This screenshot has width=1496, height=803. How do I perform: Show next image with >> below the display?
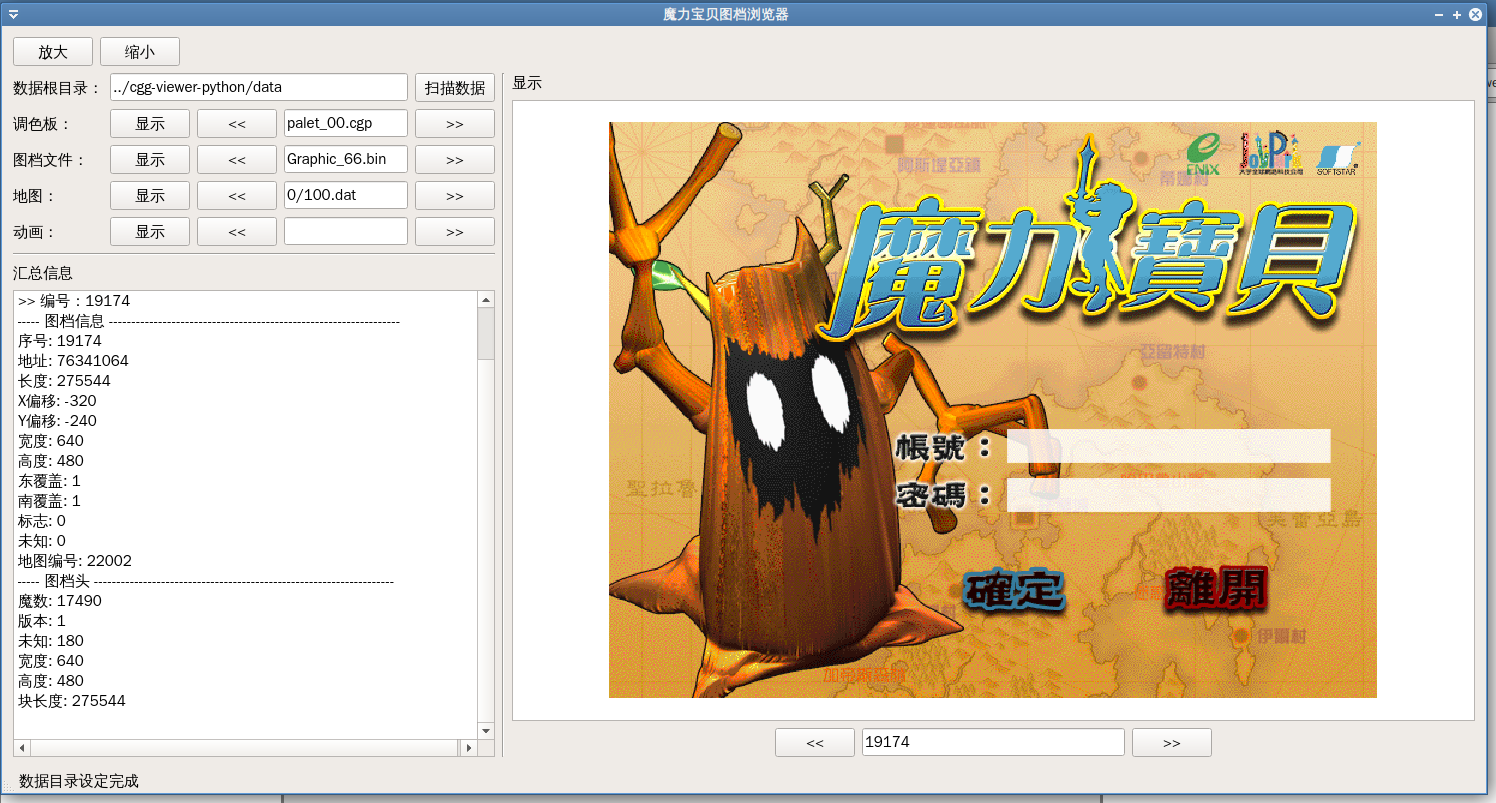tap(1172, 743)
